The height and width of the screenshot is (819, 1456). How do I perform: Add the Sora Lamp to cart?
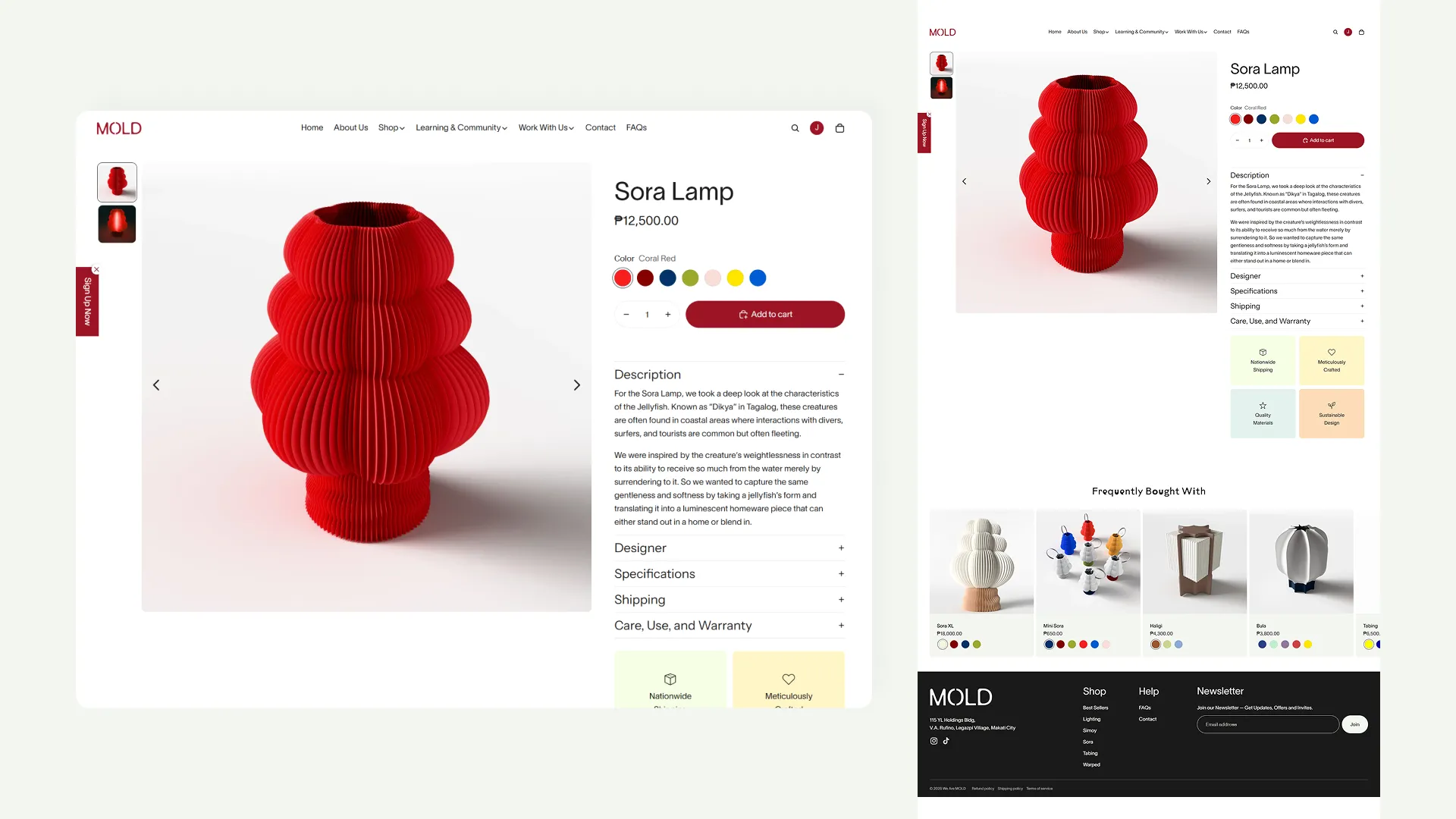(x=765, y=315)
